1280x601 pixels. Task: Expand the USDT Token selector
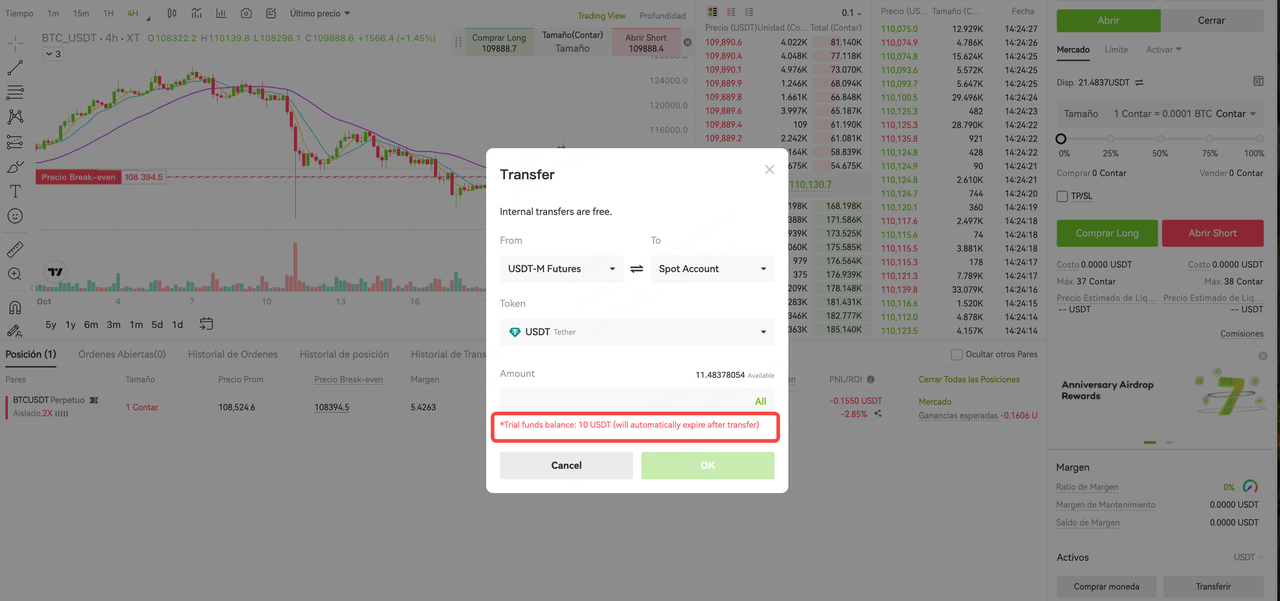637,332
